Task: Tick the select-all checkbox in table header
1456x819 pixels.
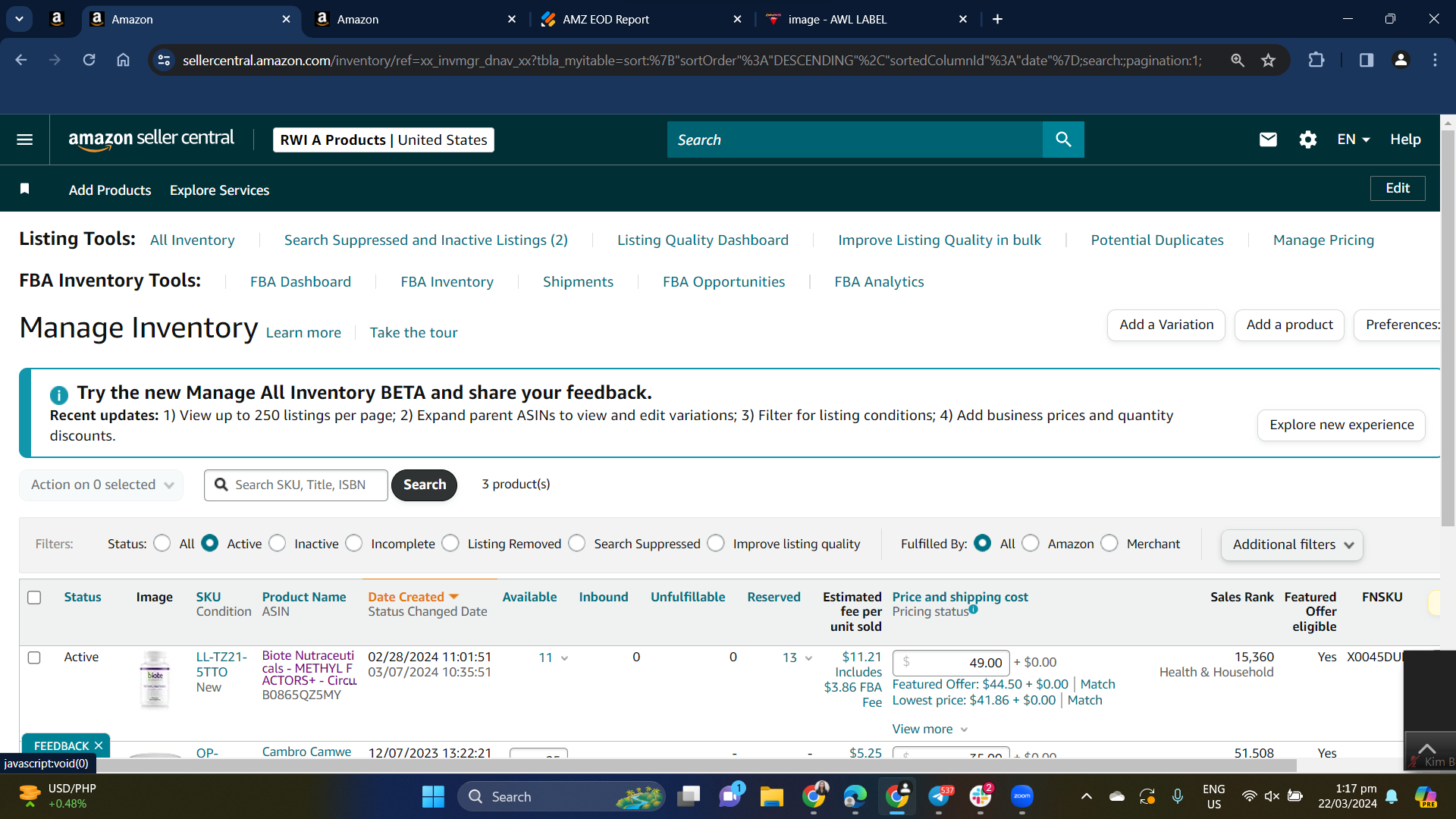Action: tap(34, 598)
